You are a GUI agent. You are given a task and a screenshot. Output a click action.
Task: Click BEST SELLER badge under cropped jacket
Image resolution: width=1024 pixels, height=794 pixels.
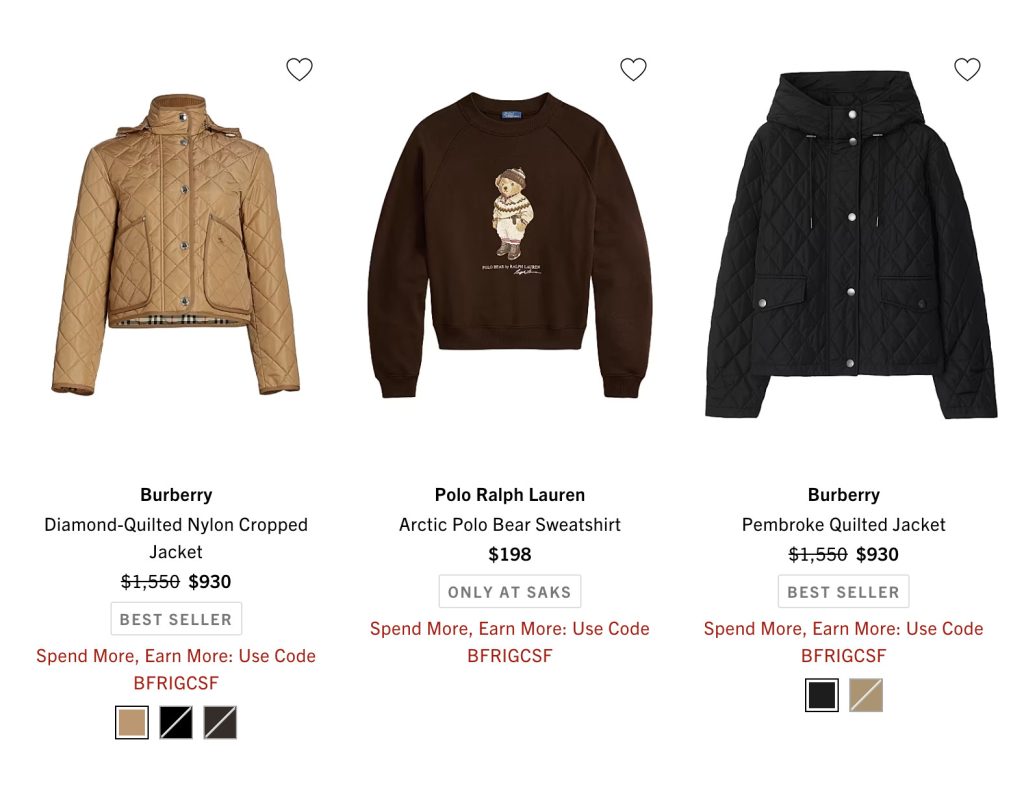pos(176,619)
